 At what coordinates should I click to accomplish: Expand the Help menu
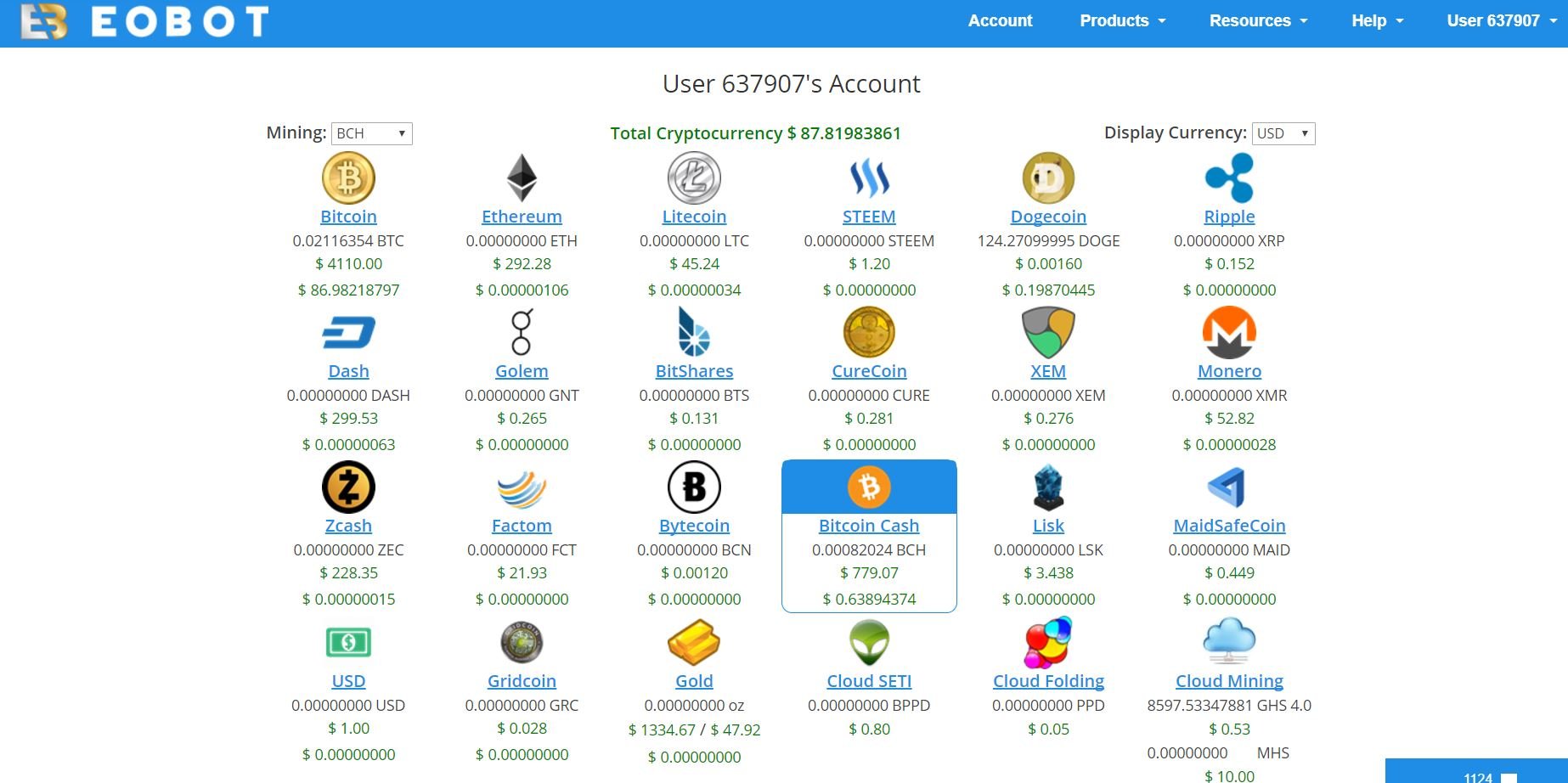tap(1377, 21)
